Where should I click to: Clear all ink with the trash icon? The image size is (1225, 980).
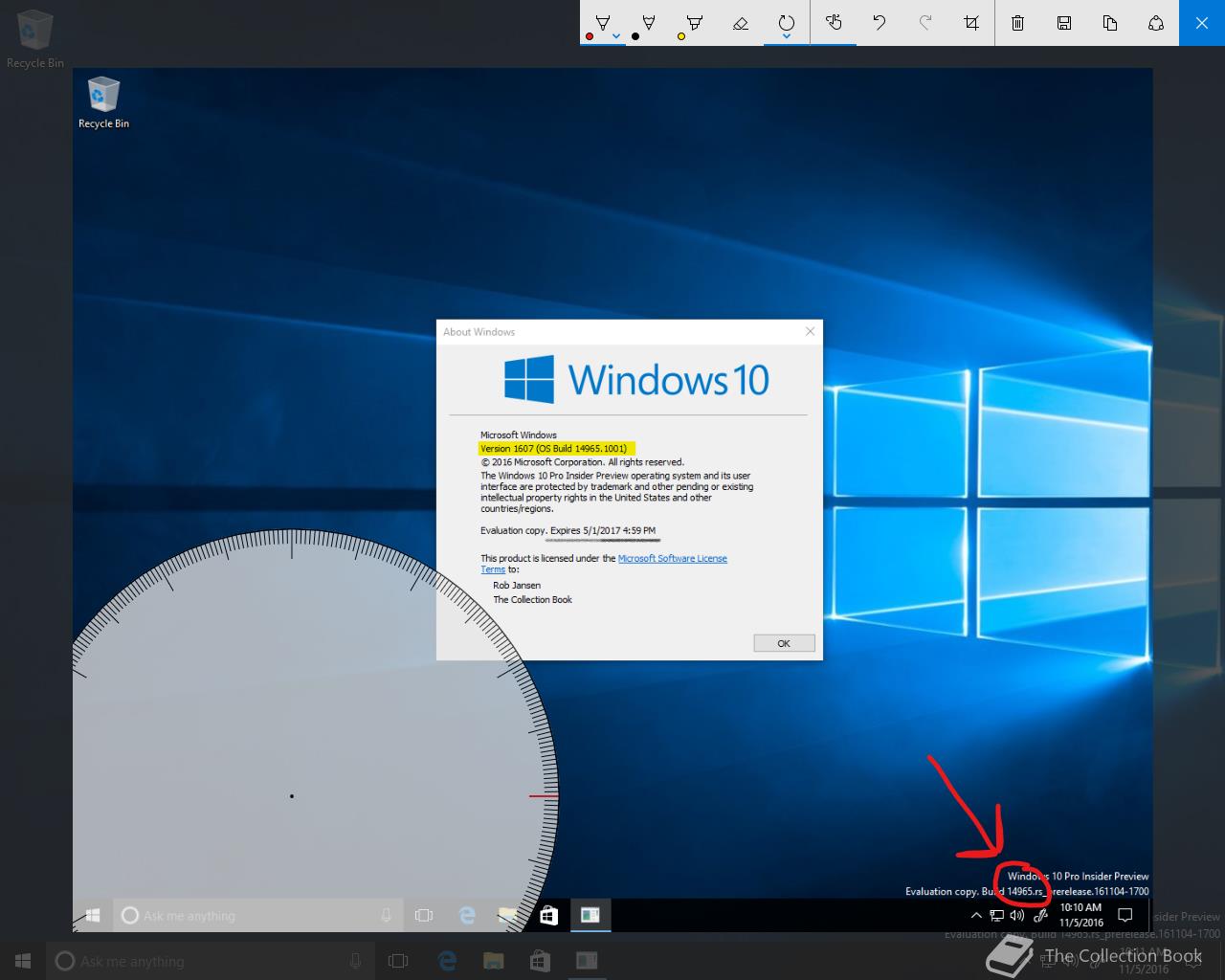pos(1018,22)
